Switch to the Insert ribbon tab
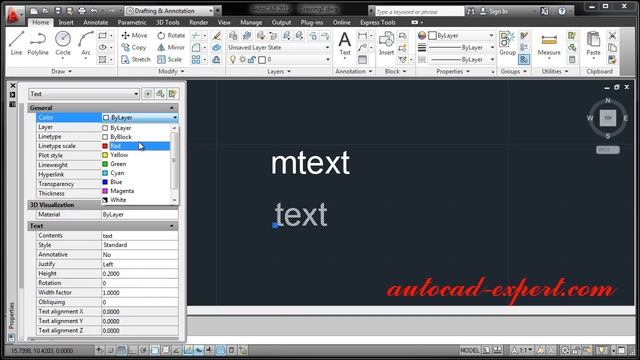Viewport: 640px width, 360px height. (66, 22)
